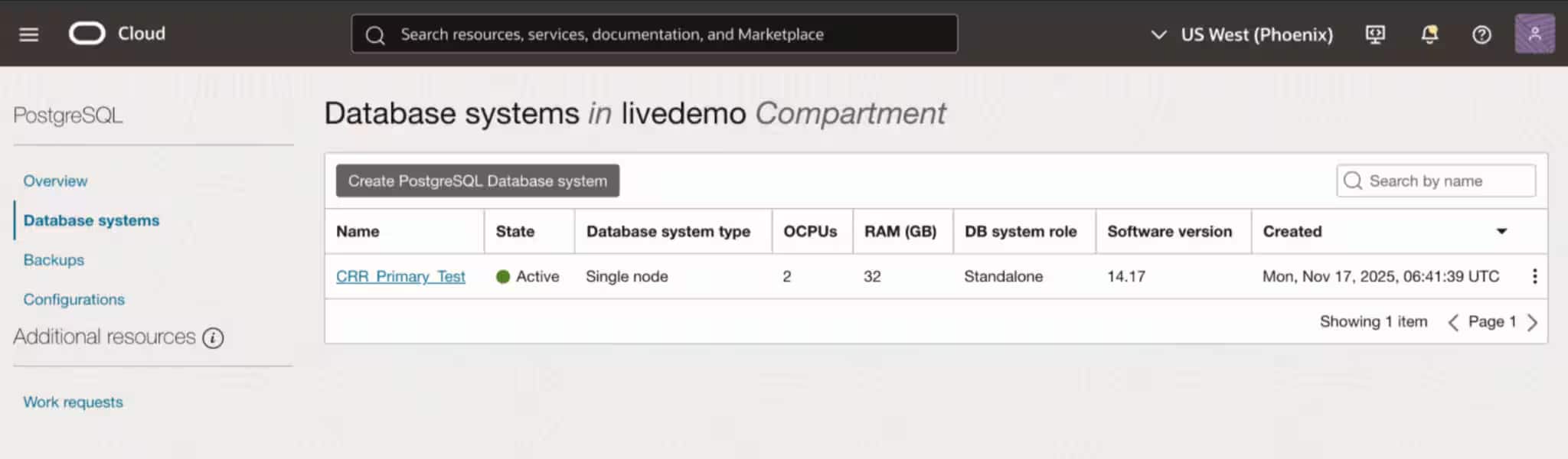
Task: Click the Mon, Nov 17, 2025 created timestamp
Action: tap(1380, 276)
